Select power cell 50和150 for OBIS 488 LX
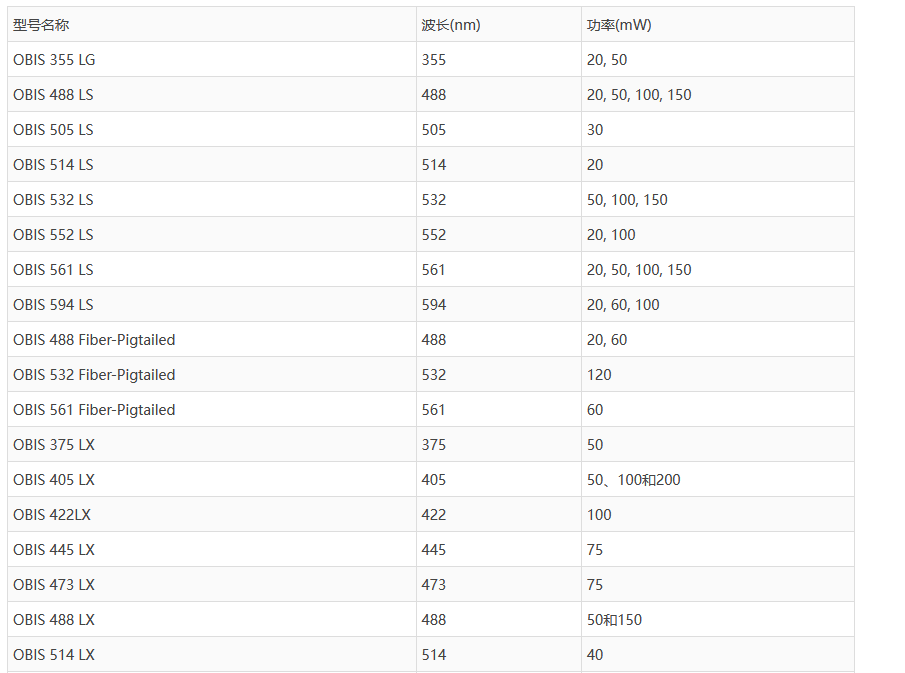The image size is (905, 673). 614,620
